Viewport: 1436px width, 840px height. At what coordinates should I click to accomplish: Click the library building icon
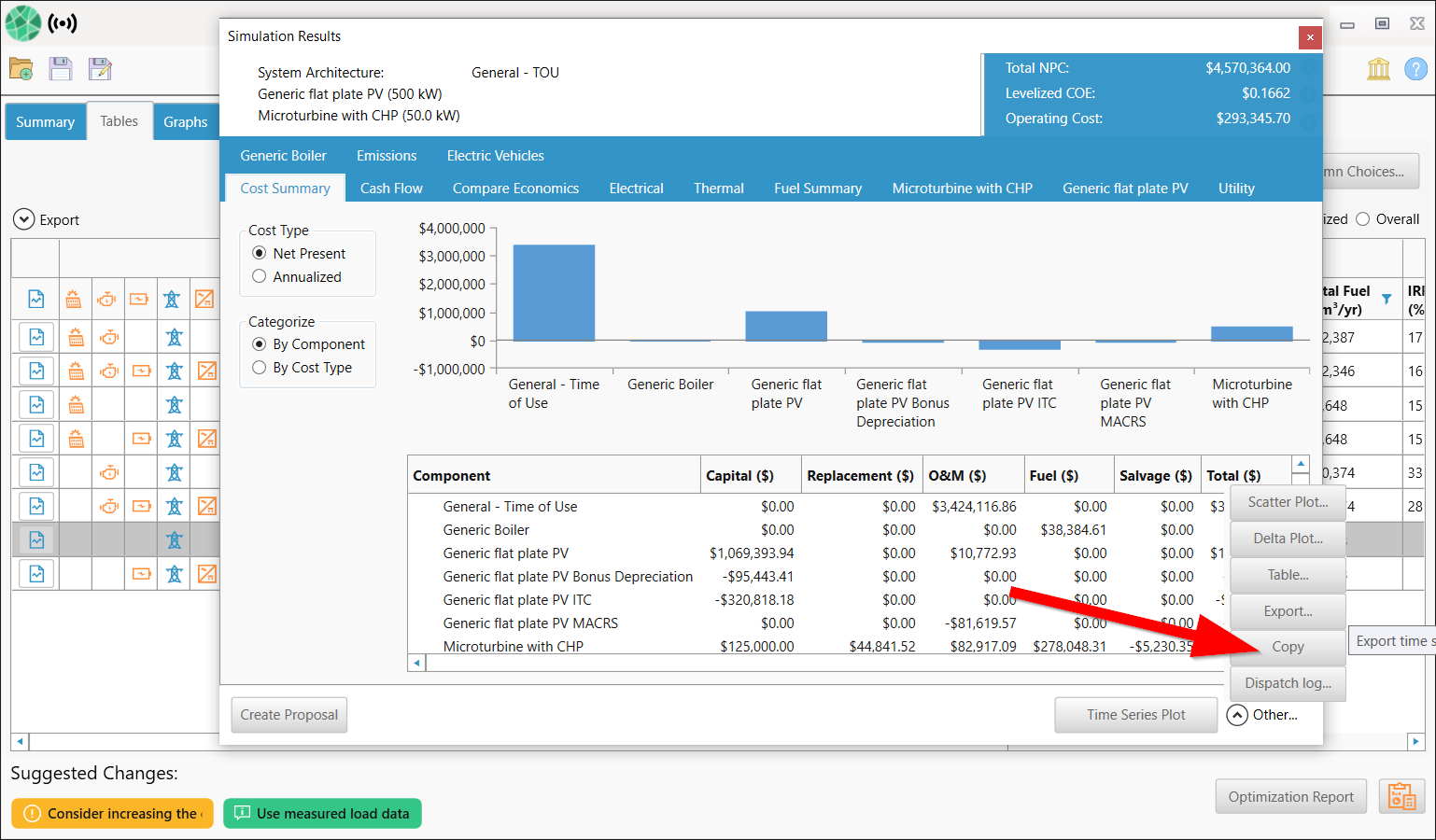tap(1378, 69)
